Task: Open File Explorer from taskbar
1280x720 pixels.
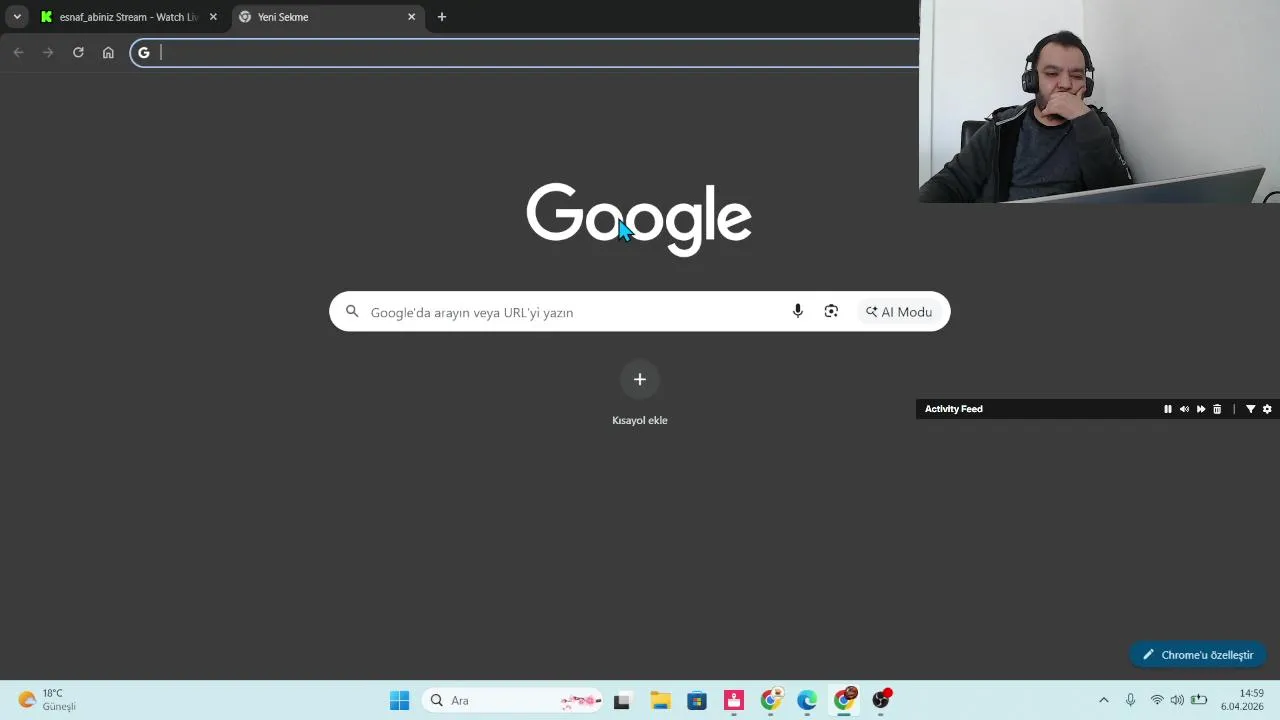Action: [x=660, y=700]
